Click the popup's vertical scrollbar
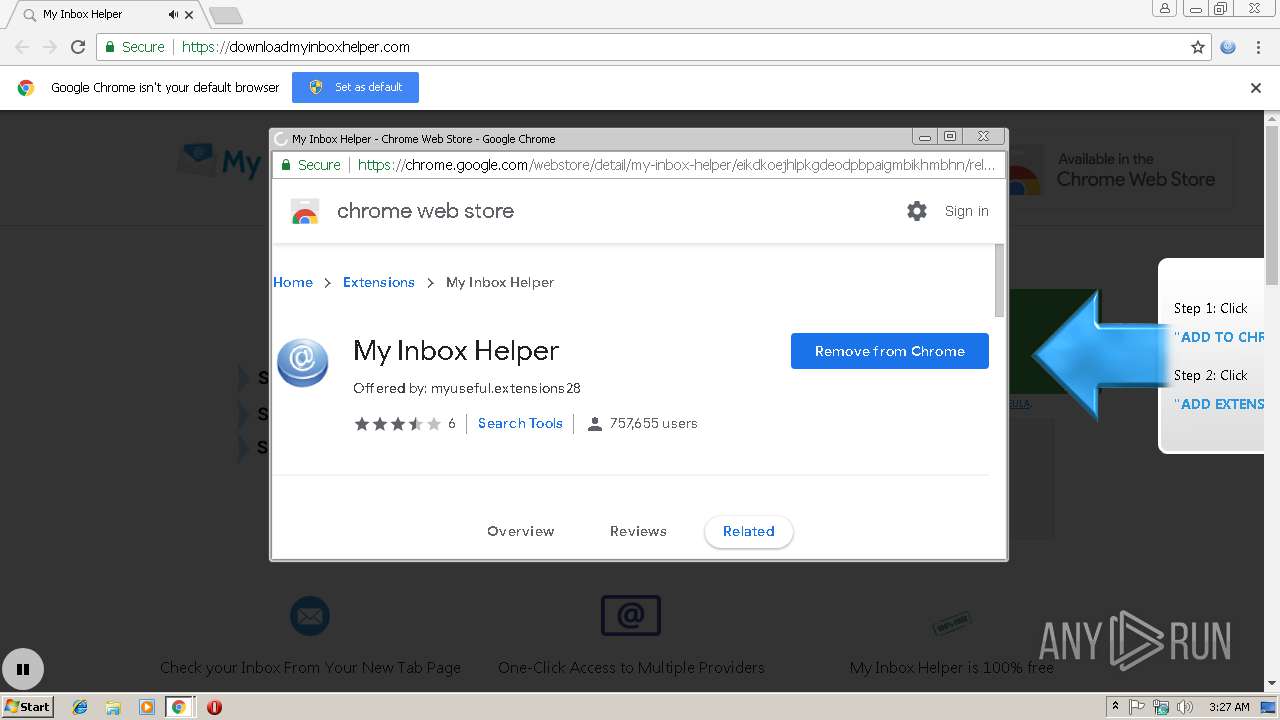Image resolution: width=1280 pixels, height=720 pixels. click(x=999, y=281)
